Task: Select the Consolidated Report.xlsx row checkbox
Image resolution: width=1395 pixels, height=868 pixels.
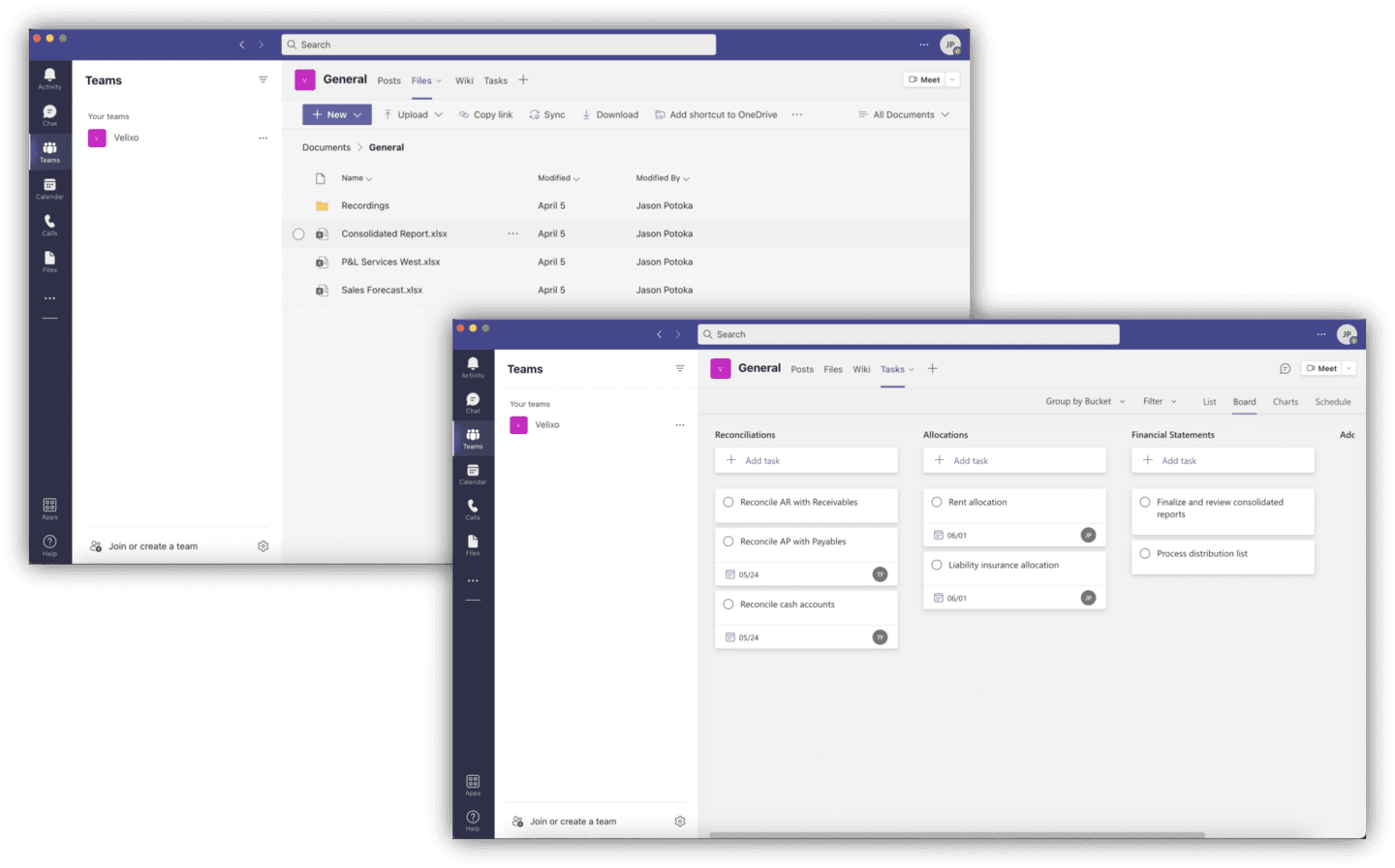Action: pos(298,233)
